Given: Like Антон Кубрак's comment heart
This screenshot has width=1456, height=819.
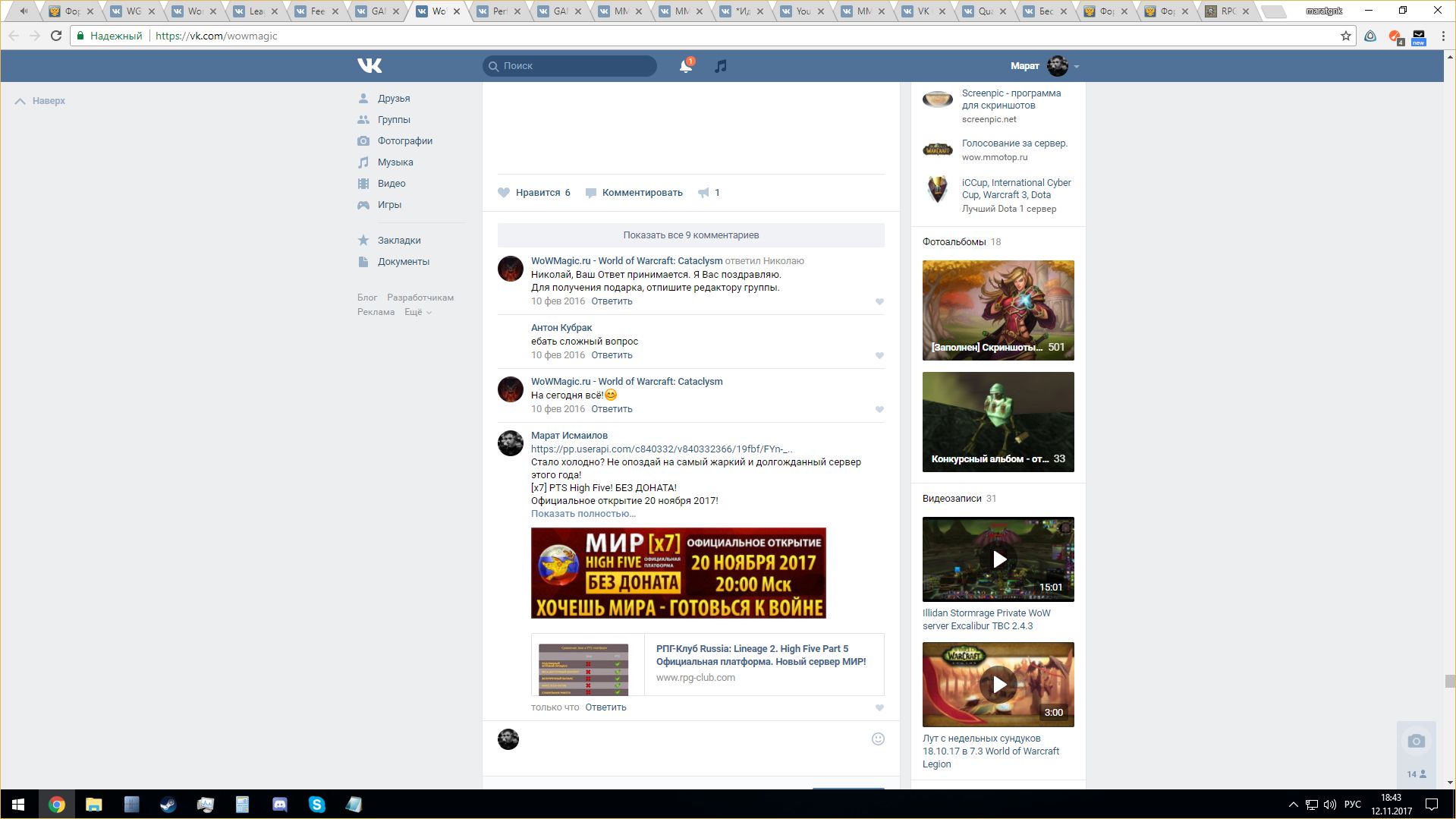Looking at the screenshot, I should (879, 355).
